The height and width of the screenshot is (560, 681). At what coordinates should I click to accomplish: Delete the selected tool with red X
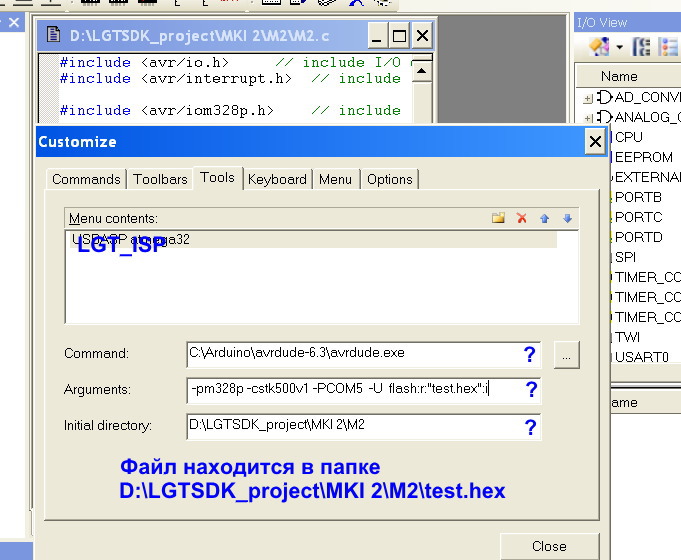click(x=521, y=218)
